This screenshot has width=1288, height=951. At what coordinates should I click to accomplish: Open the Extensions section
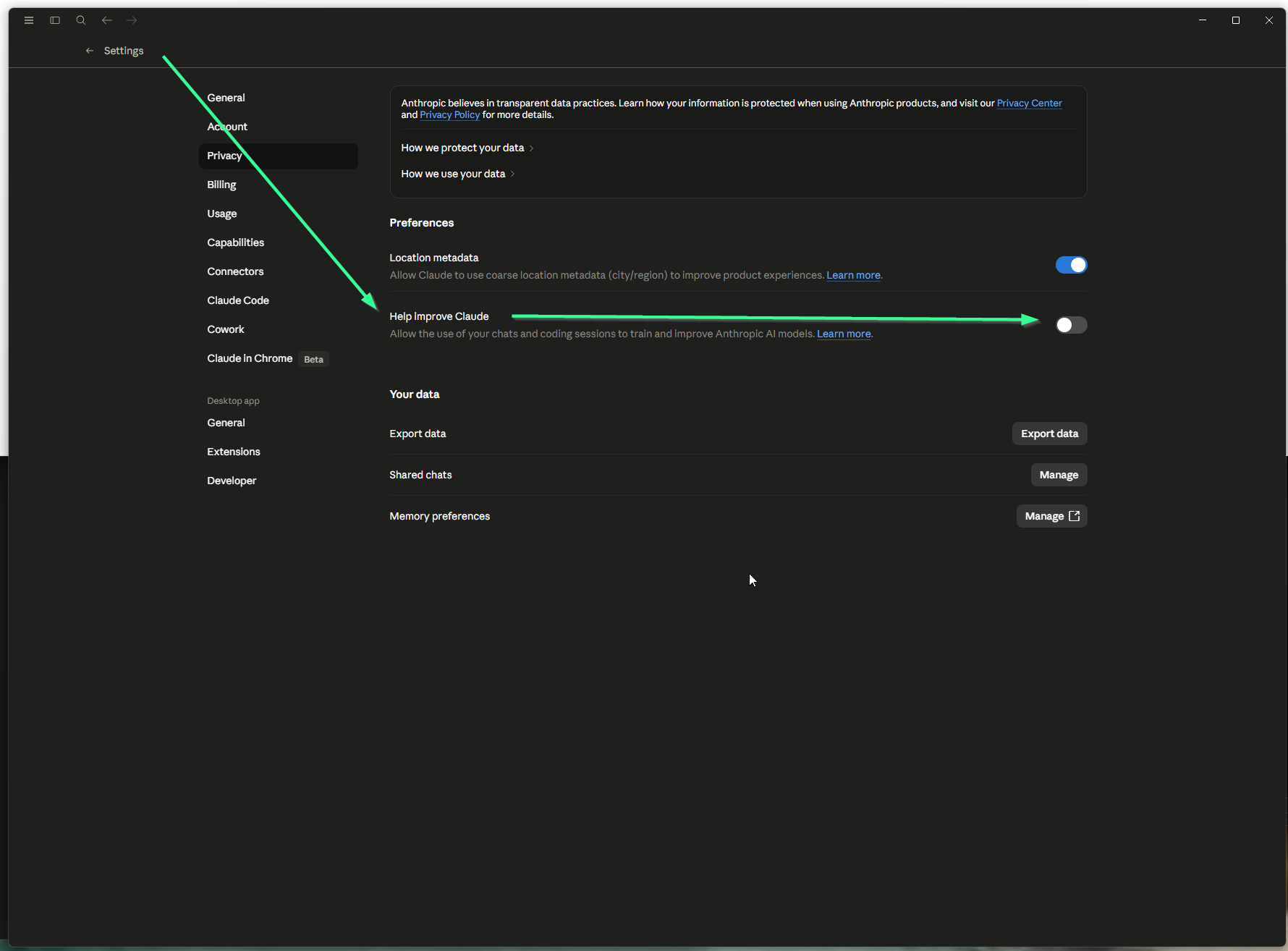point(279,452)
